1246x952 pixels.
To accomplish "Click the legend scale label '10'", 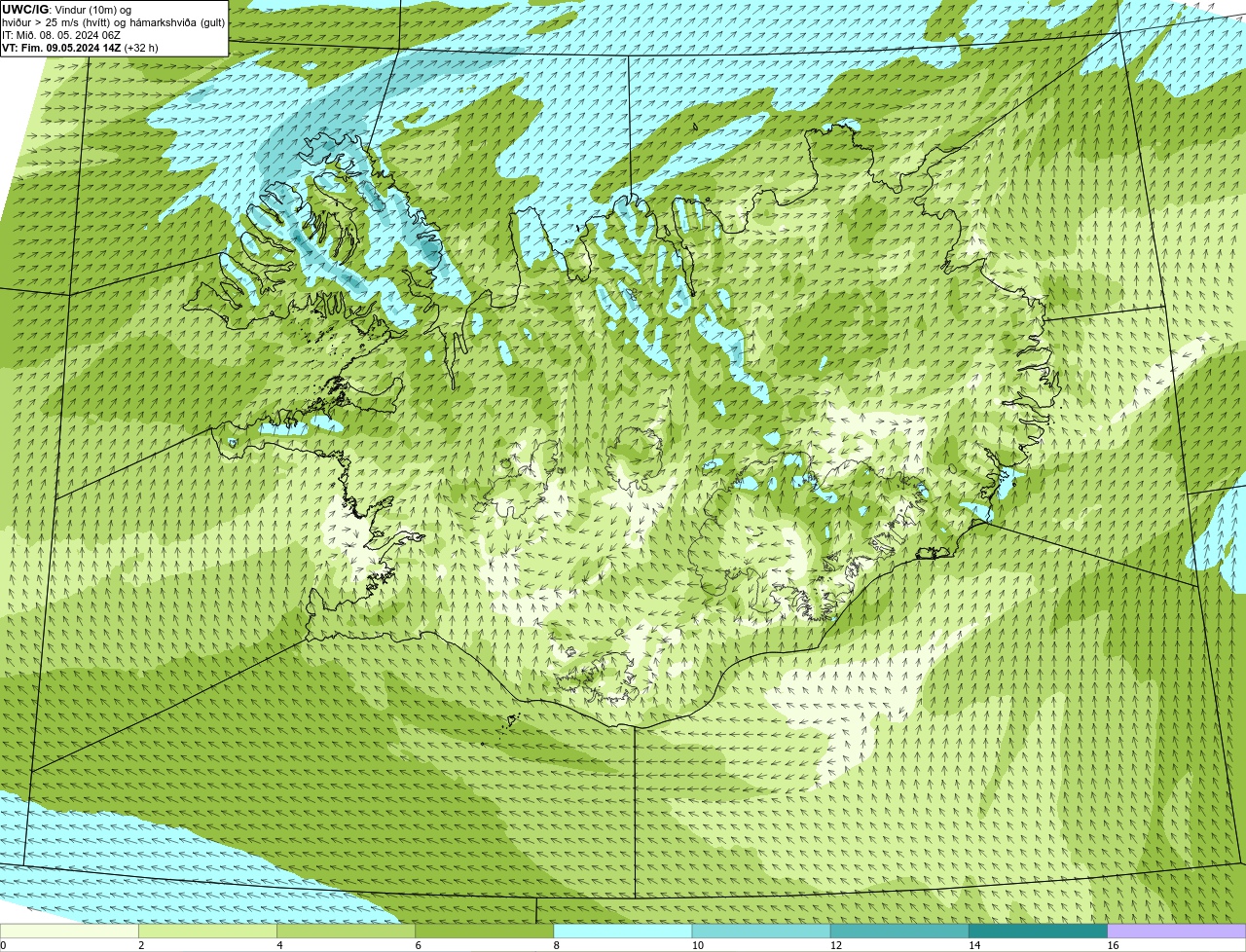I will pos(697,945).
